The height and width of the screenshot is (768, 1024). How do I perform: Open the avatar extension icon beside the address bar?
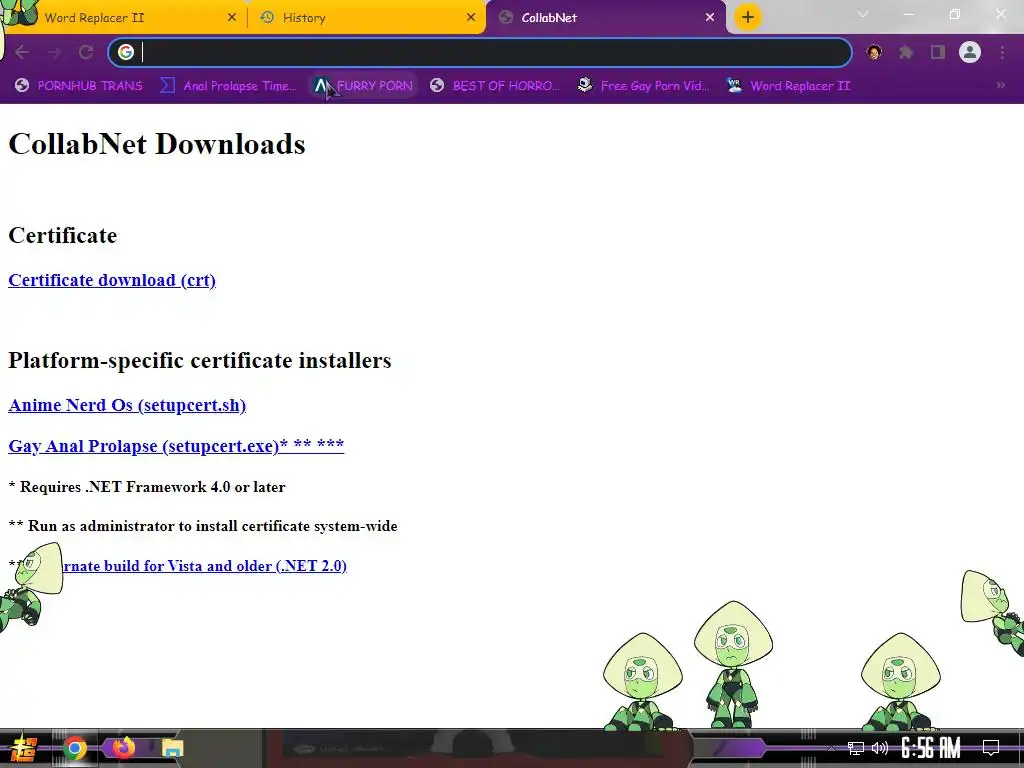pos(874,52)
